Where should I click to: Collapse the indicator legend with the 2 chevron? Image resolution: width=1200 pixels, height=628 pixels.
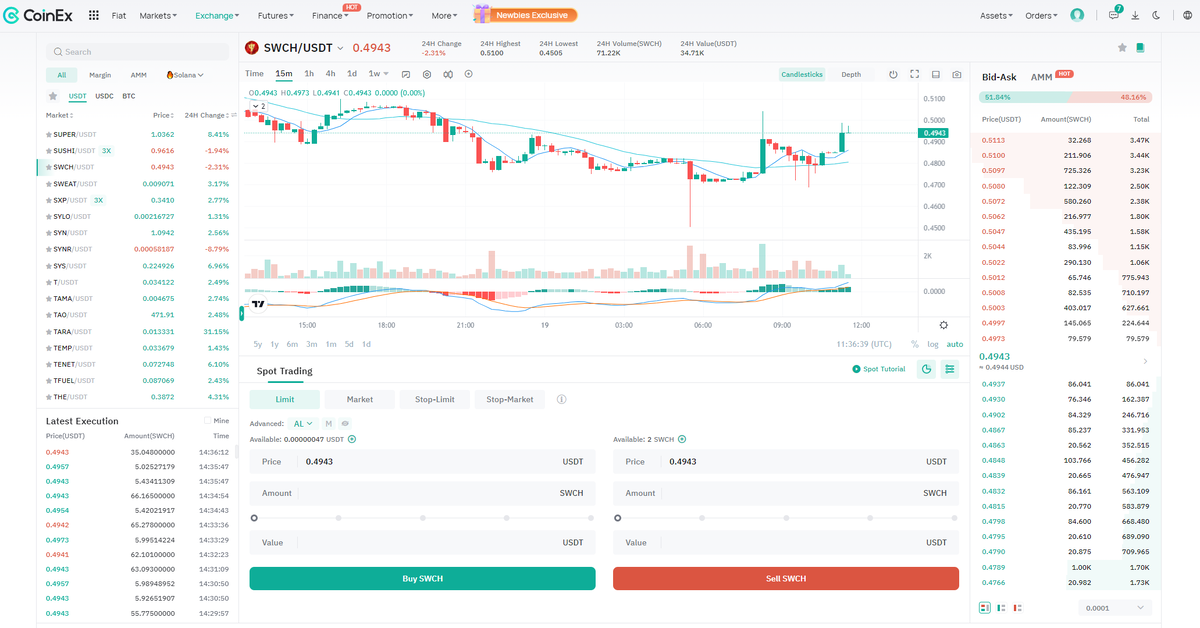(x=258, y=105)
